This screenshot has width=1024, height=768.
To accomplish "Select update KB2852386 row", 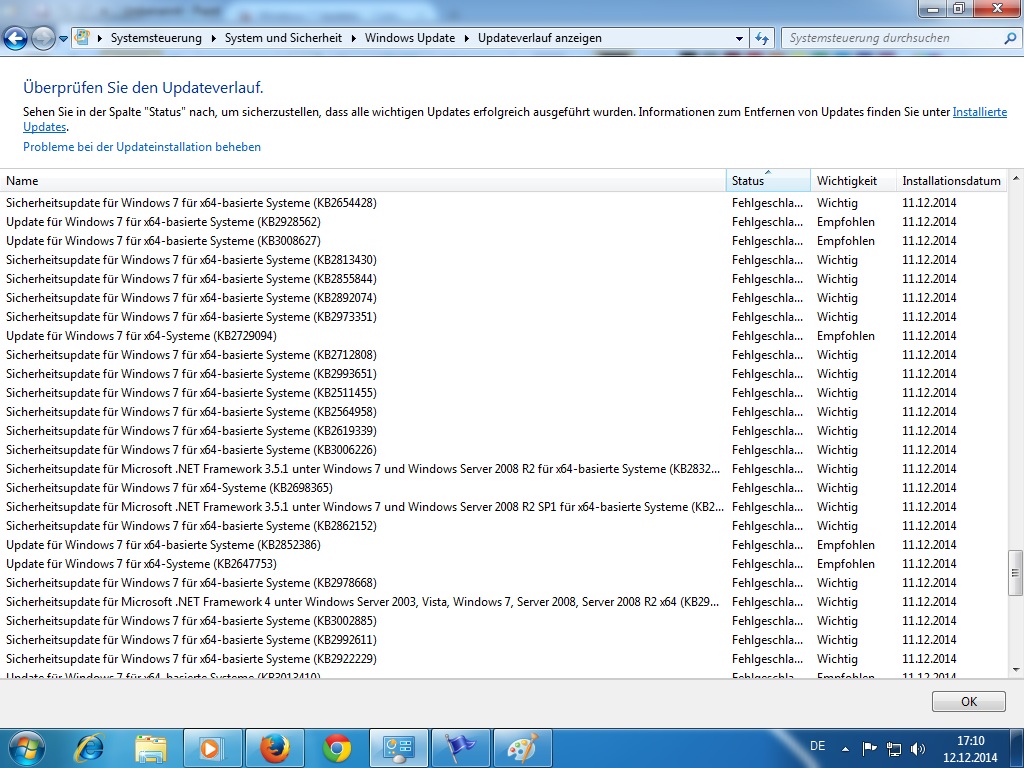I will pos(504,545).
